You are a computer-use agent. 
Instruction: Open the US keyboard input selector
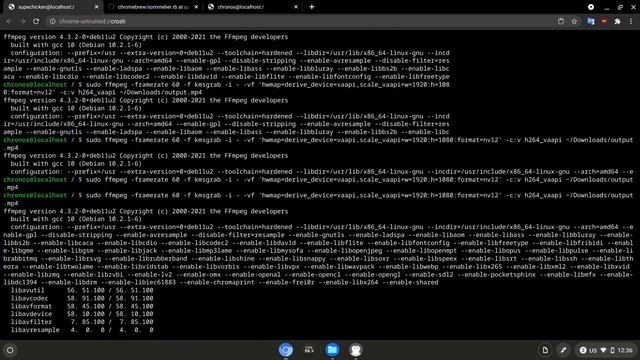click(593, 350)
